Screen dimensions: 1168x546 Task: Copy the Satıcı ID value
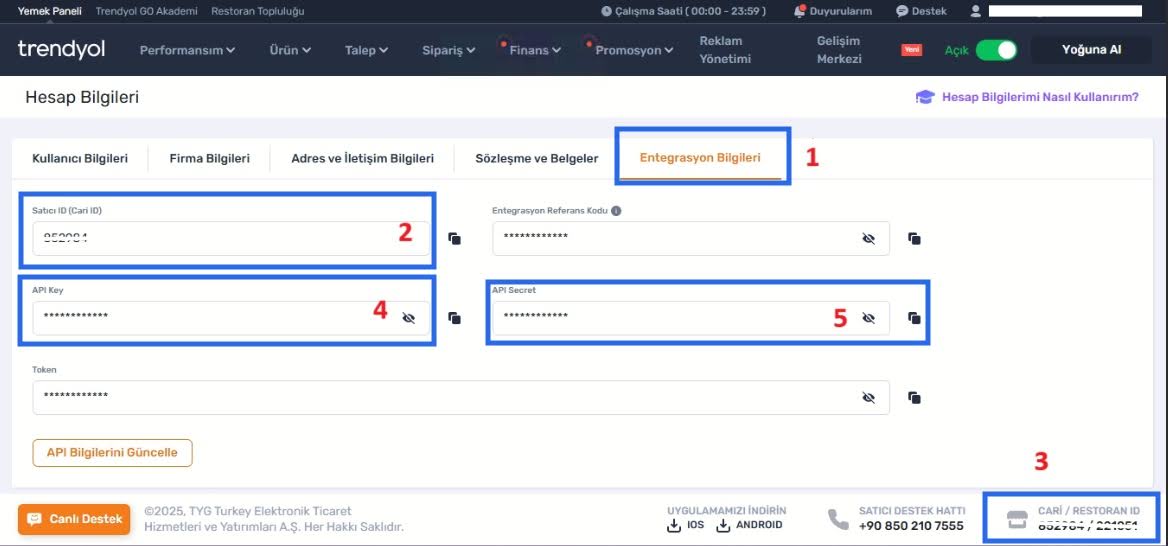click(454, 238)
